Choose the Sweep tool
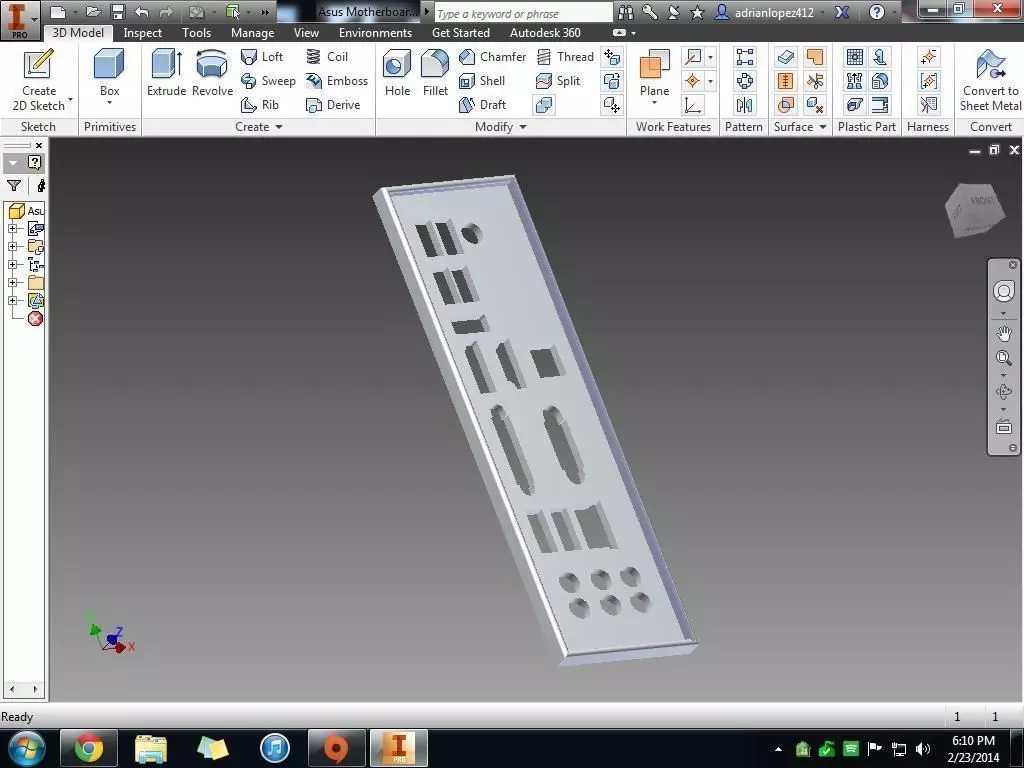 click(x=268, y=81)
